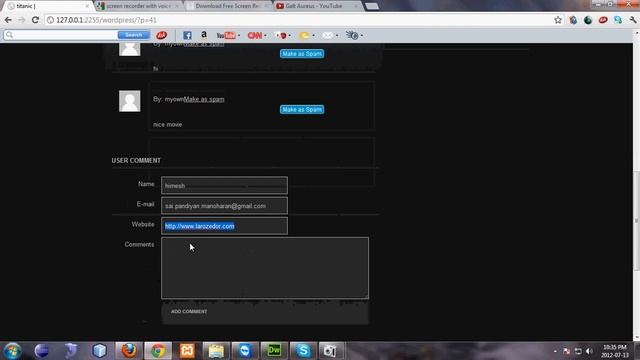The height and width of the screenshot is (360, 640).
Task: Open TeamViewer from taskbar
Action: tap(245, 351)
